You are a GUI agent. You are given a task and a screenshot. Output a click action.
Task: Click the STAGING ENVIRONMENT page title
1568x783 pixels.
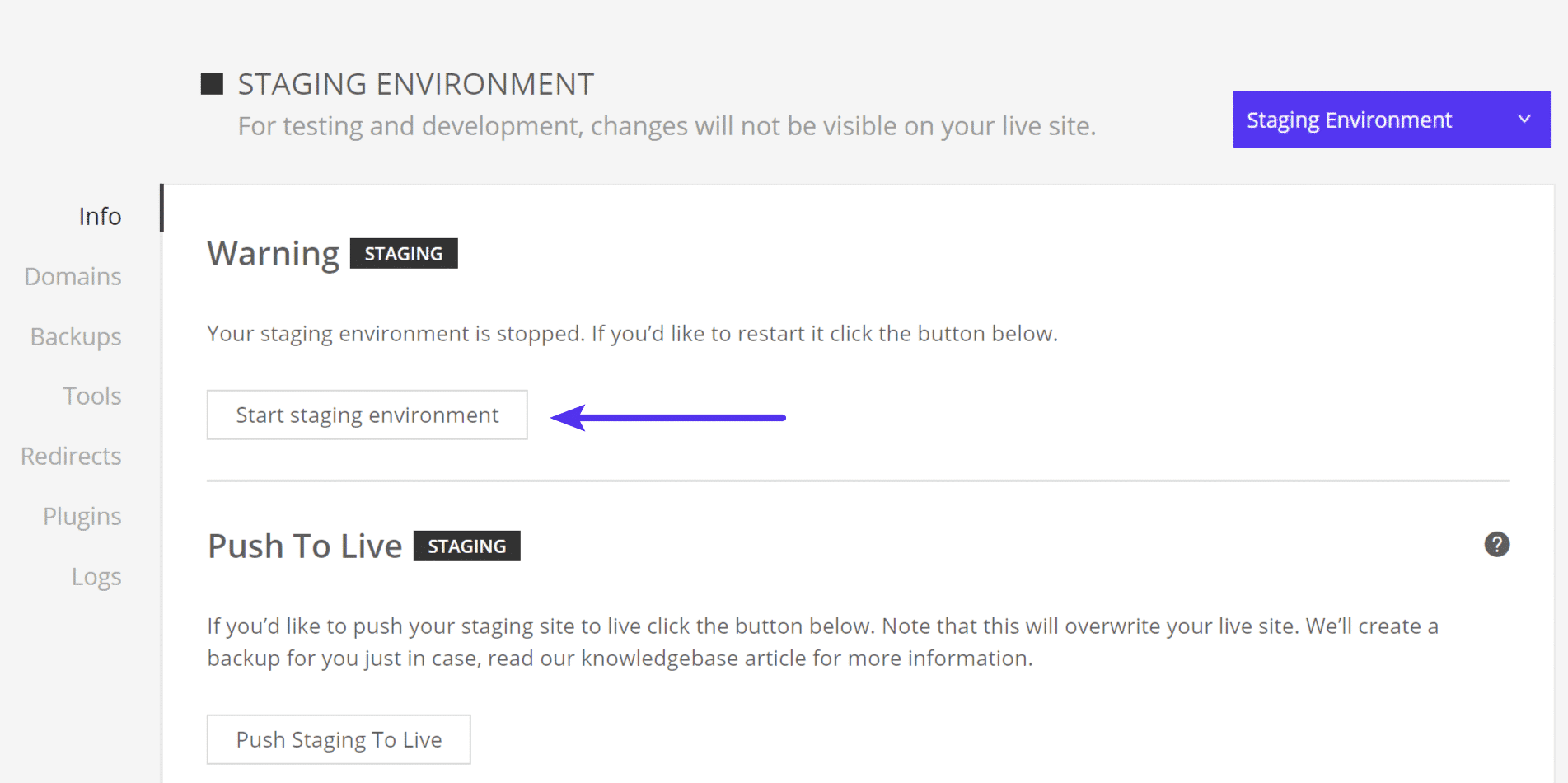click(415, 84)
